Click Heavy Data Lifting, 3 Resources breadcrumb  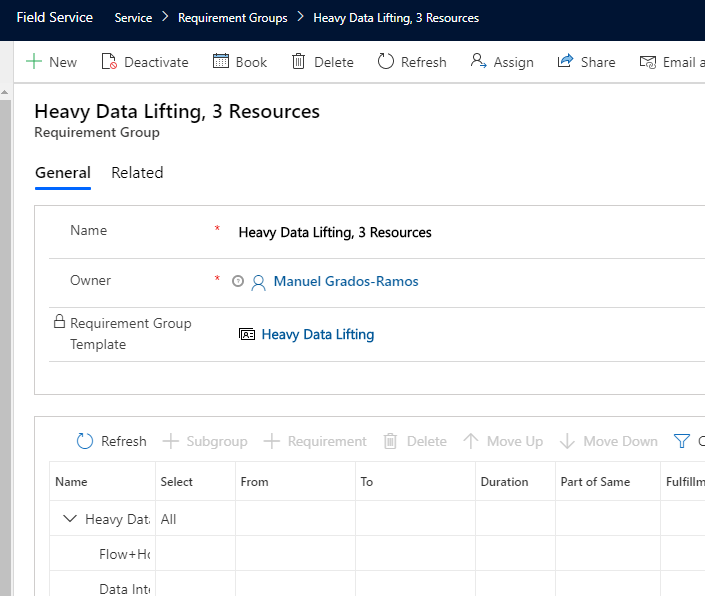[x=396, y=18]
